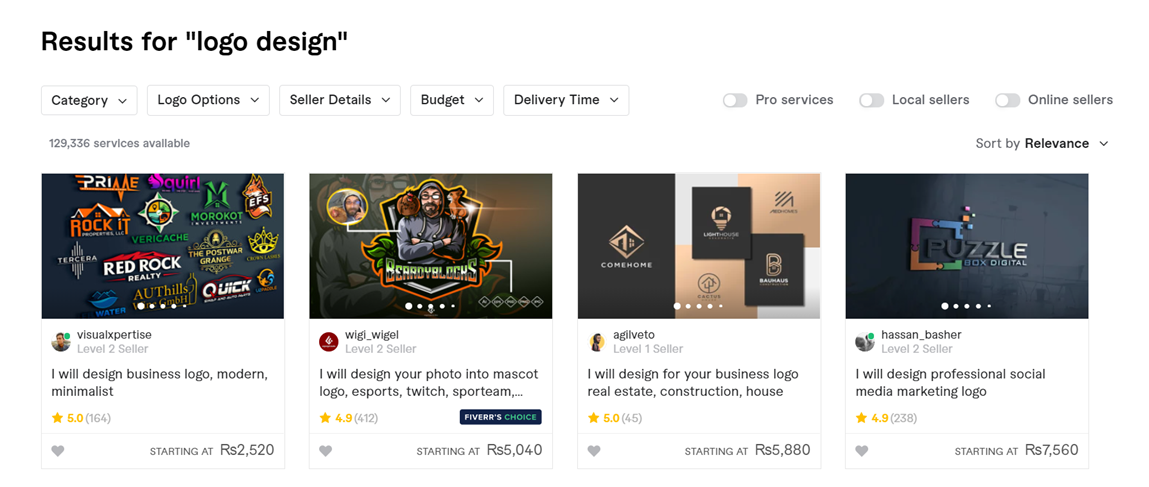The height and width of the screenshot is (487, 1149).
Task: Select second carousel dot on Puzzle Box image
Action: 956,306
